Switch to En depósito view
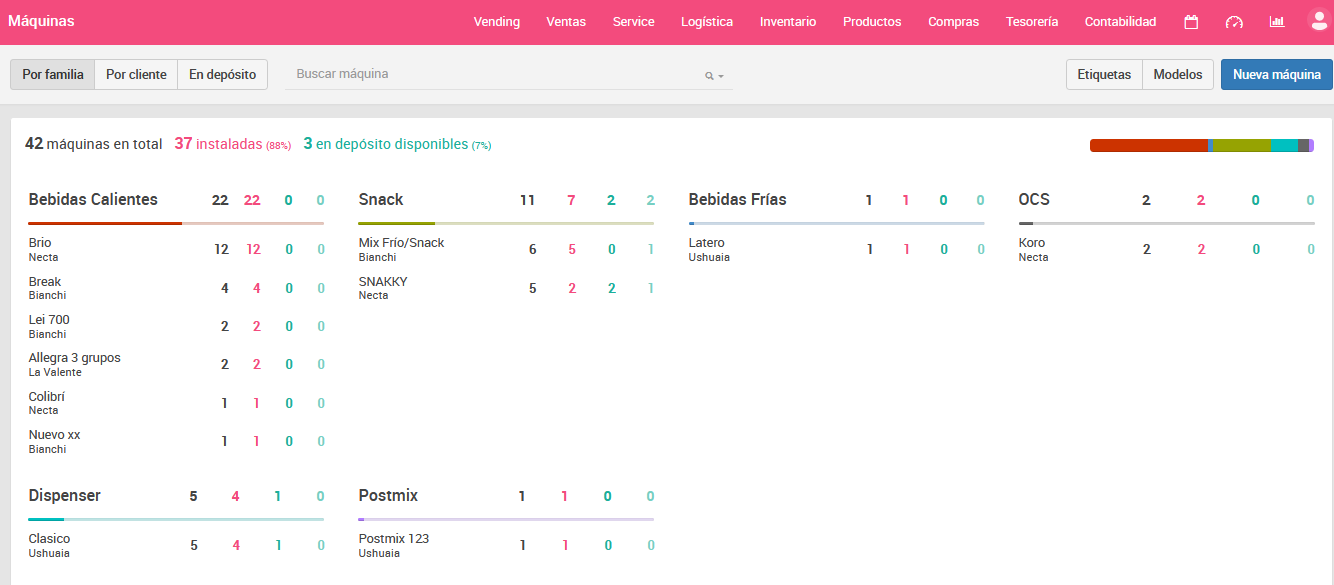 point(222,75)
